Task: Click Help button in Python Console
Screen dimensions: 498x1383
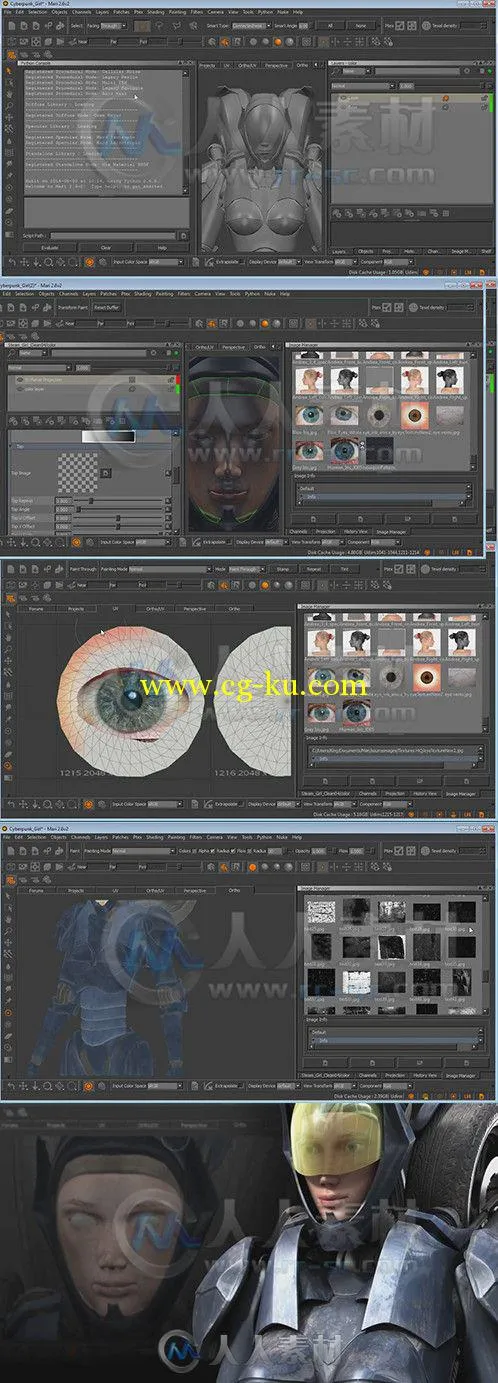Action: pyautogui.click(x=162, y=247)
